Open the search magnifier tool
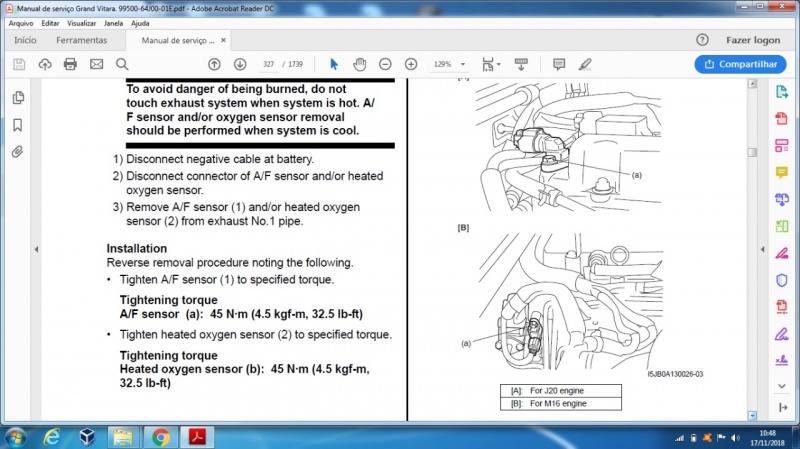Viewport: 800px width, 449px height. coord(122,64)
